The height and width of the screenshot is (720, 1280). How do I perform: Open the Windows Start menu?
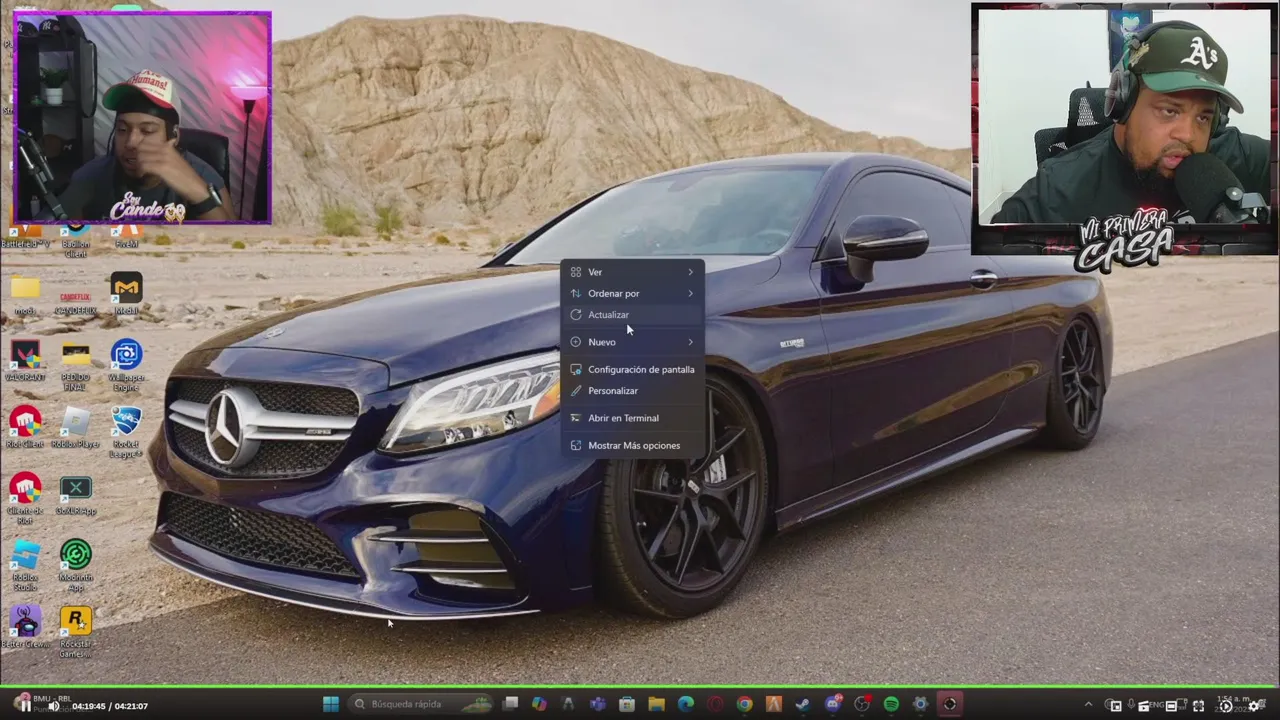click(331, 704)
